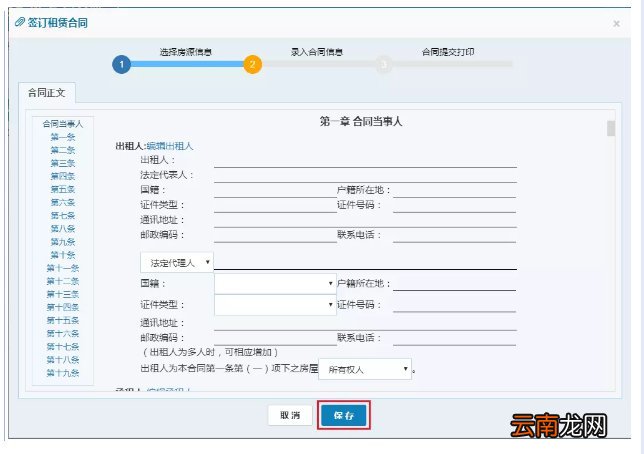Click the first 证件类型 text field
The image size is (644, 454).
tap(275, 206)
